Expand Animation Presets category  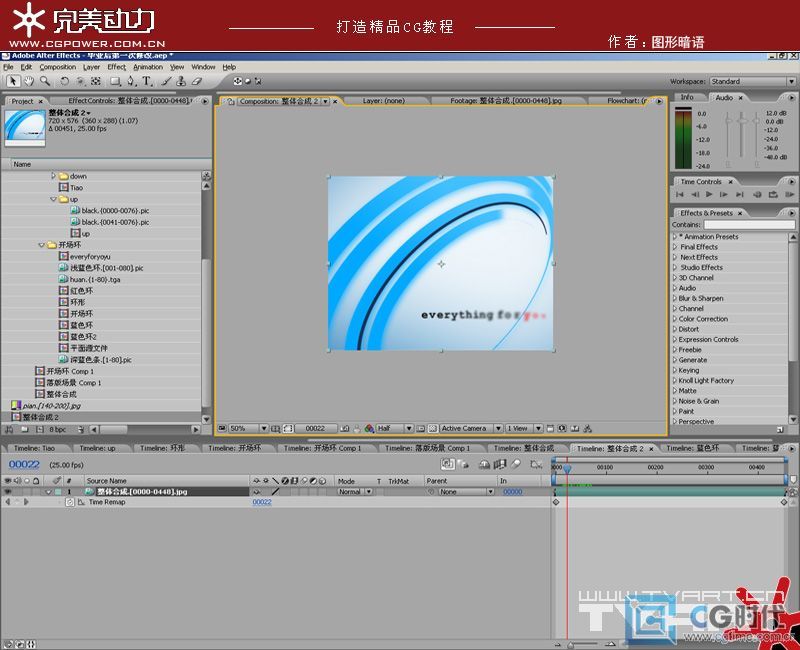[675, 237]
